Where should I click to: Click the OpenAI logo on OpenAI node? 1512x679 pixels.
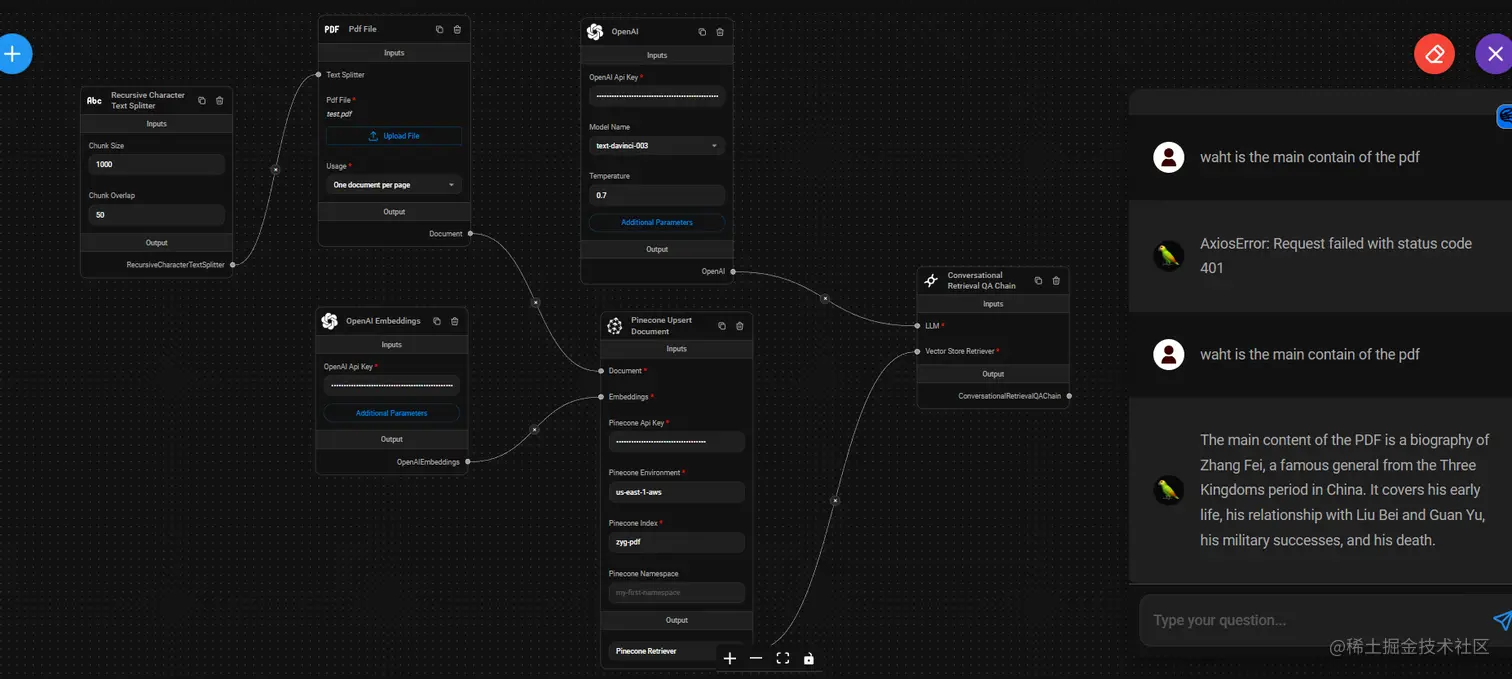[595, 32]
